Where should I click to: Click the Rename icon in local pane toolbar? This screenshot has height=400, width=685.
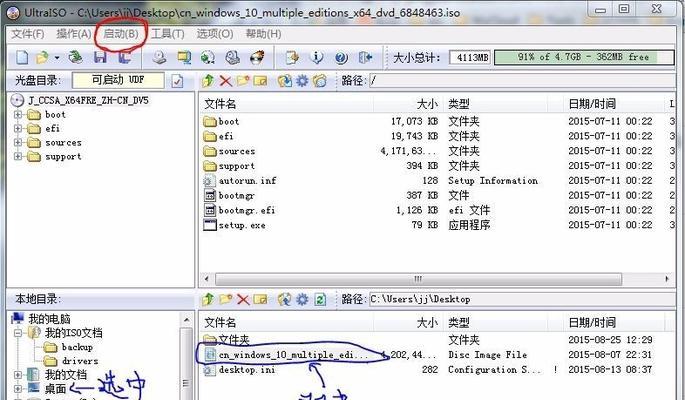260,299
